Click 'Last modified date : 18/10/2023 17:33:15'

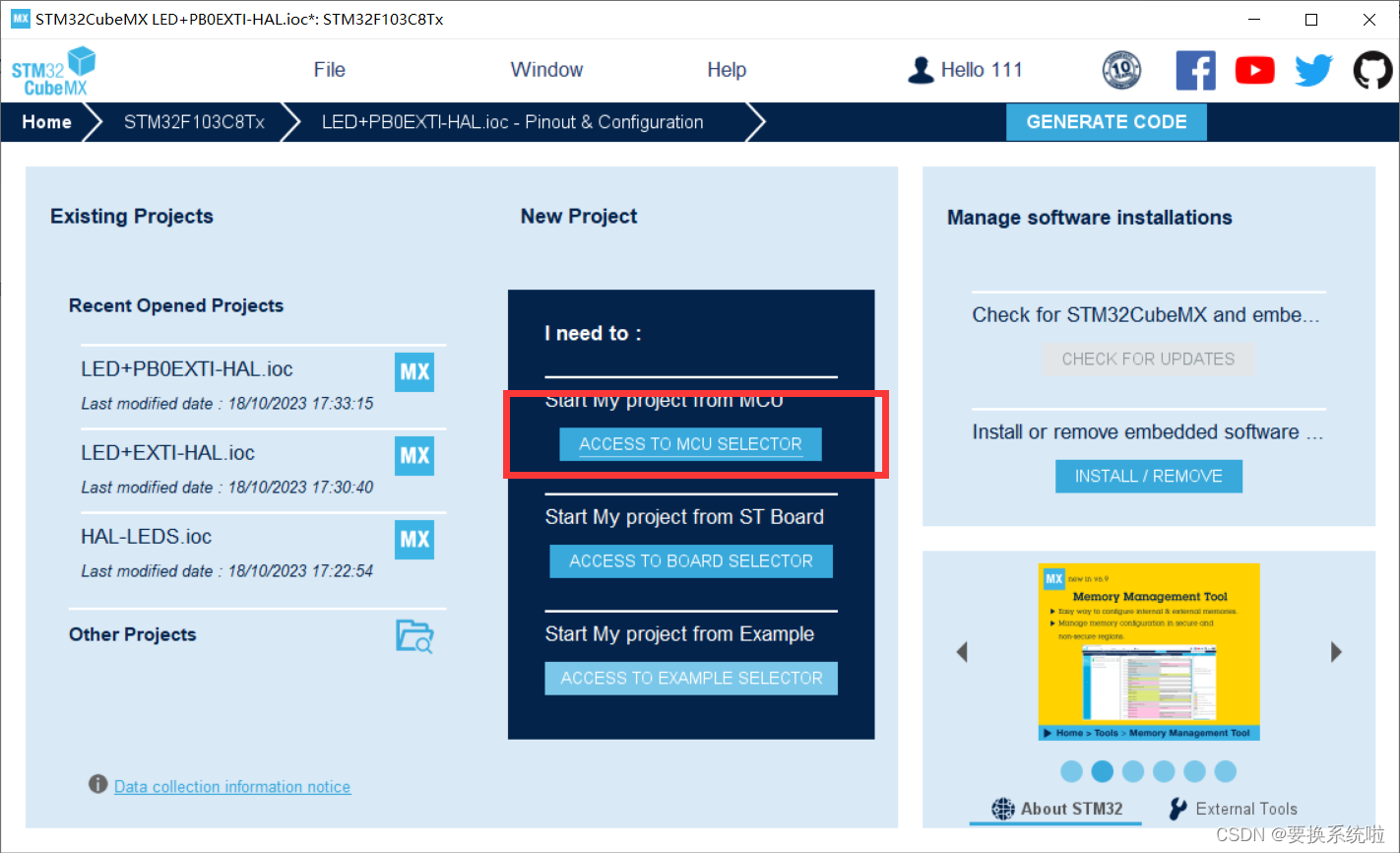[x=227, y=404]
